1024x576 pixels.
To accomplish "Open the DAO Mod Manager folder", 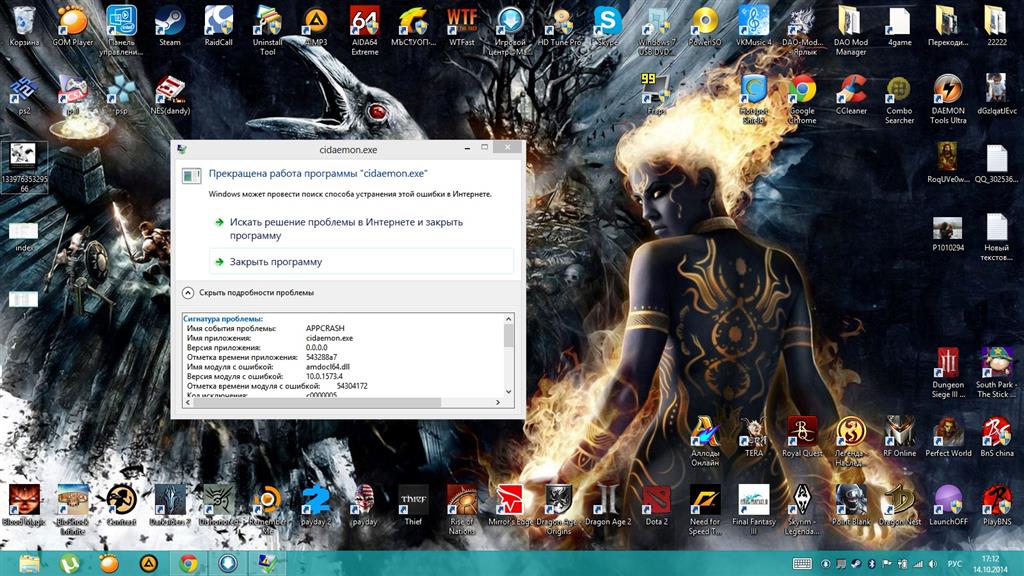I will pyautogui.click(x=851, y=31).
